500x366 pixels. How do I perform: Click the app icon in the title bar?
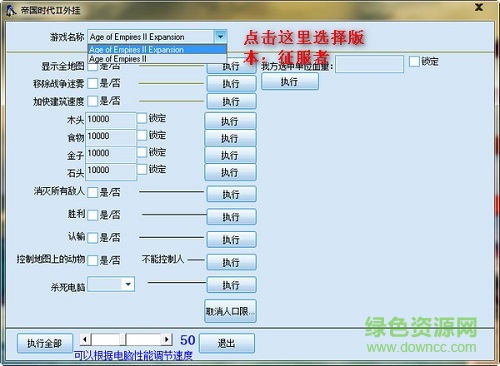coord(11,11)
